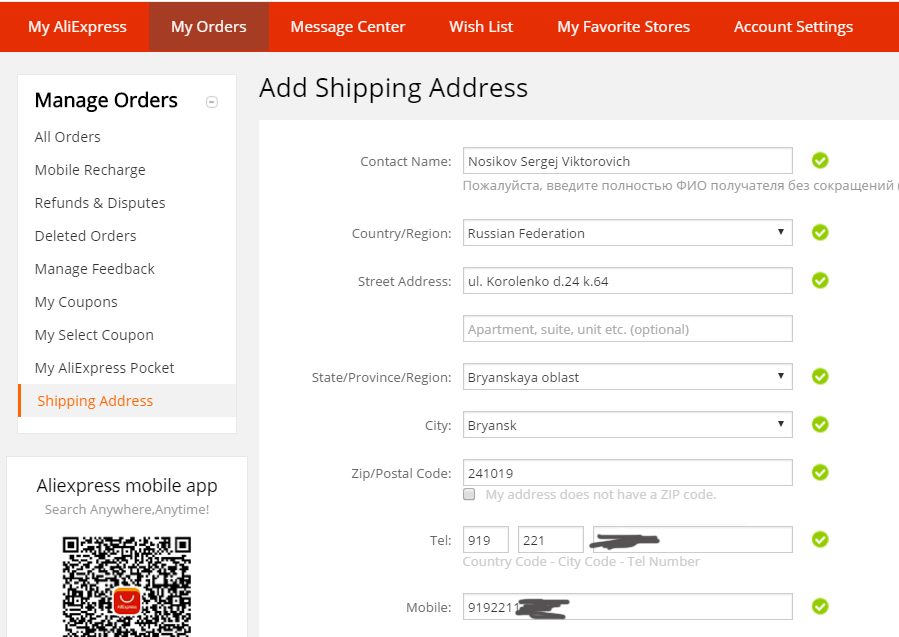The image size is (899, 637).
Task: Click into the Mobile number field
Action: 627,607
